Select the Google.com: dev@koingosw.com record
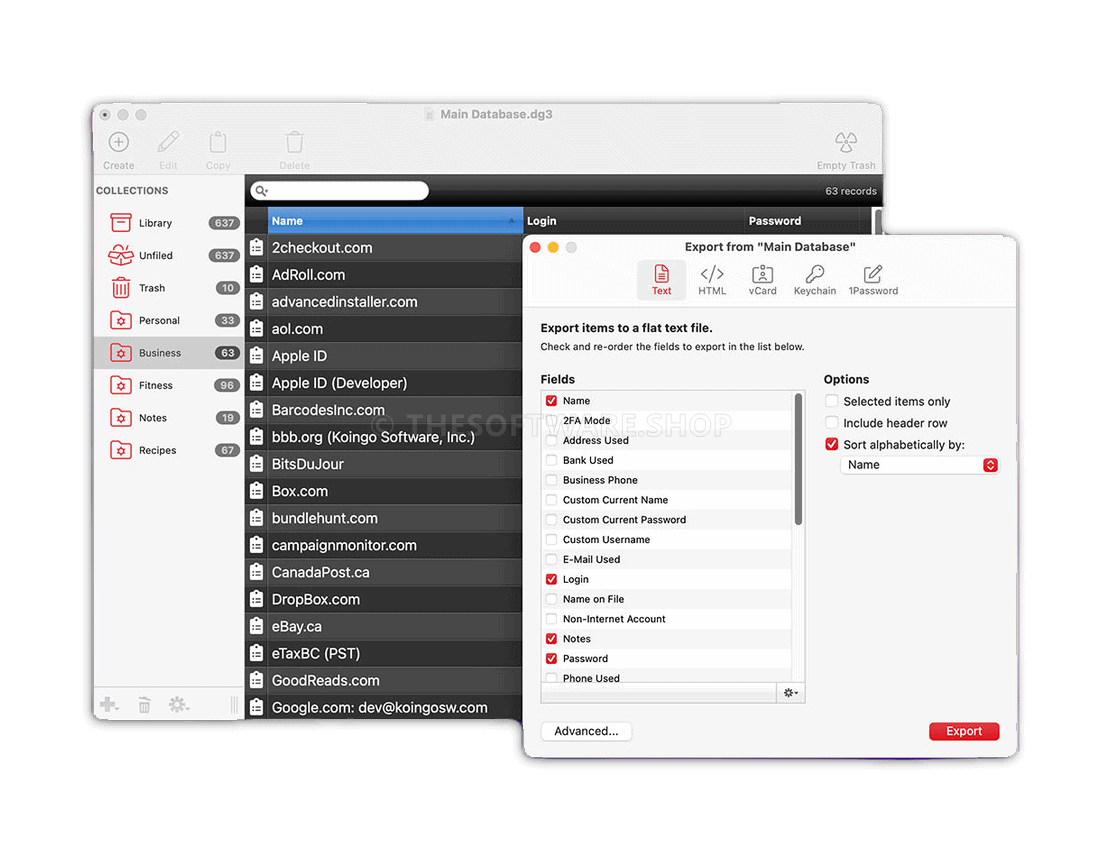Screen dimensions: 1100x849 pos(384,707)
